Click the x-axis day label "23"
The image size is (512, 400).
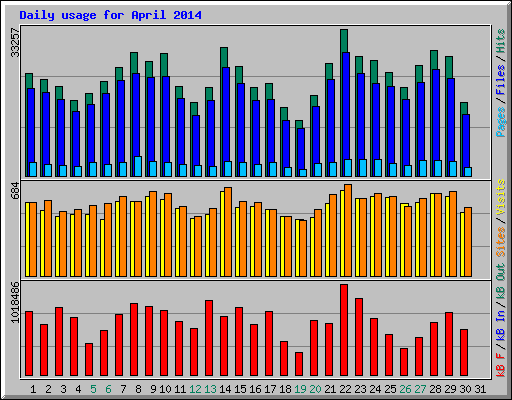(360, 389)
